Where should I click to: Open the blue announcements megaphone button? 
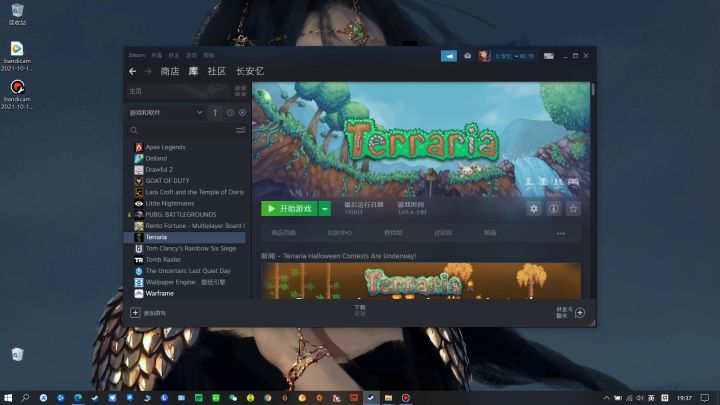449,56
